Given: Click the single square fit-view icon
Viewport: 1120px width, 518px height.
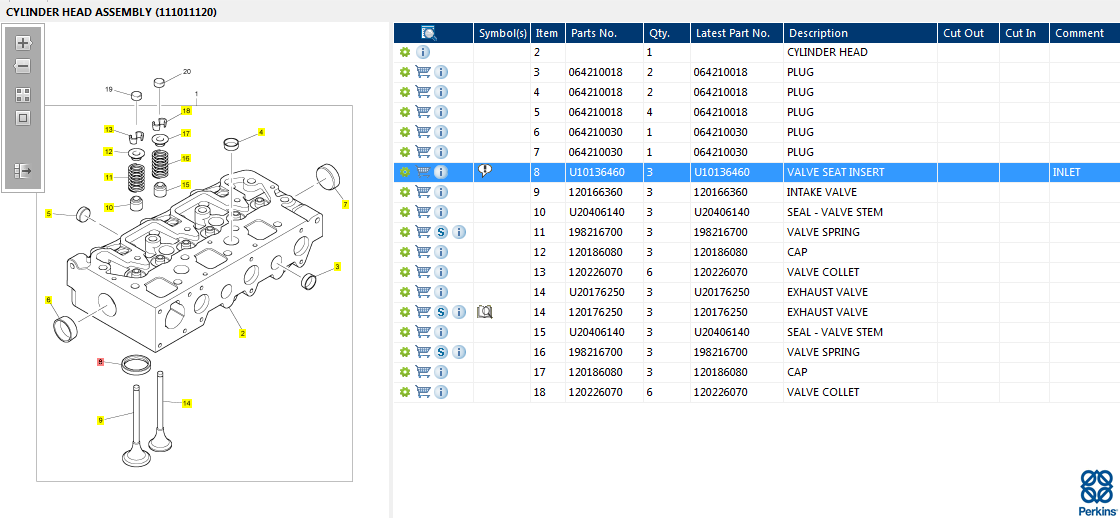Looking at the screenshot, I should pyautogui.click(x=23, y=118).
